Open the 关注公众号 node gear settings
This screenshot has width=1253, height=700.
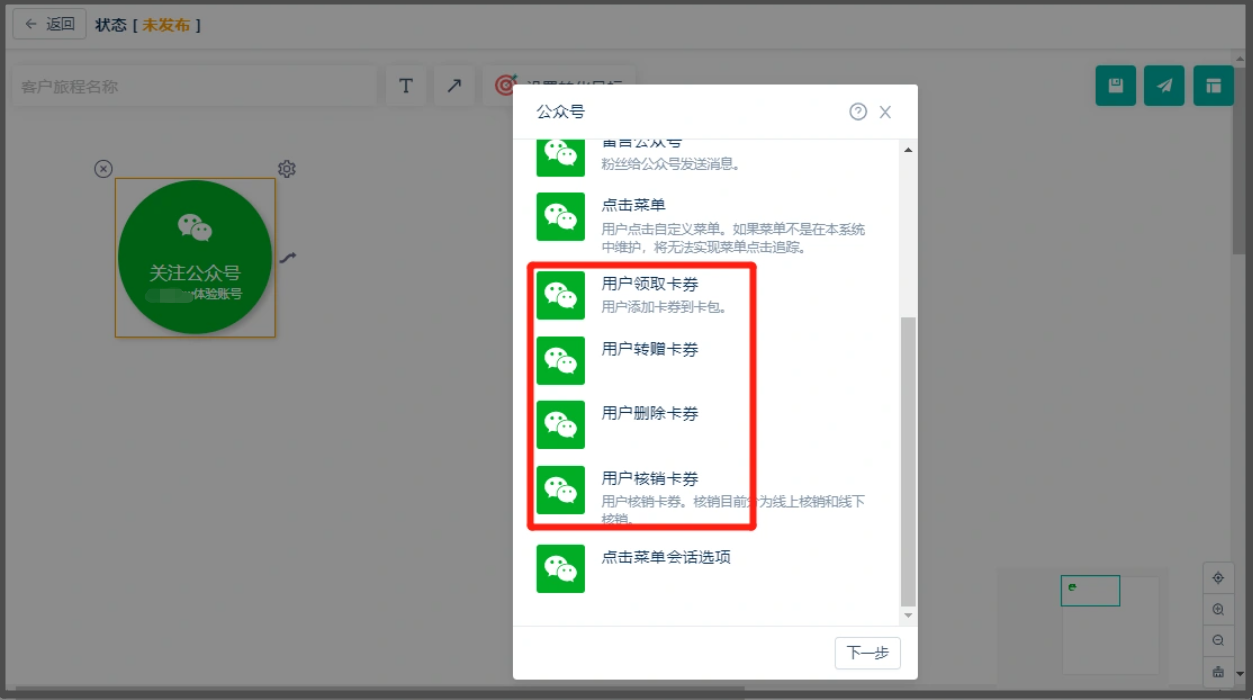287,169
